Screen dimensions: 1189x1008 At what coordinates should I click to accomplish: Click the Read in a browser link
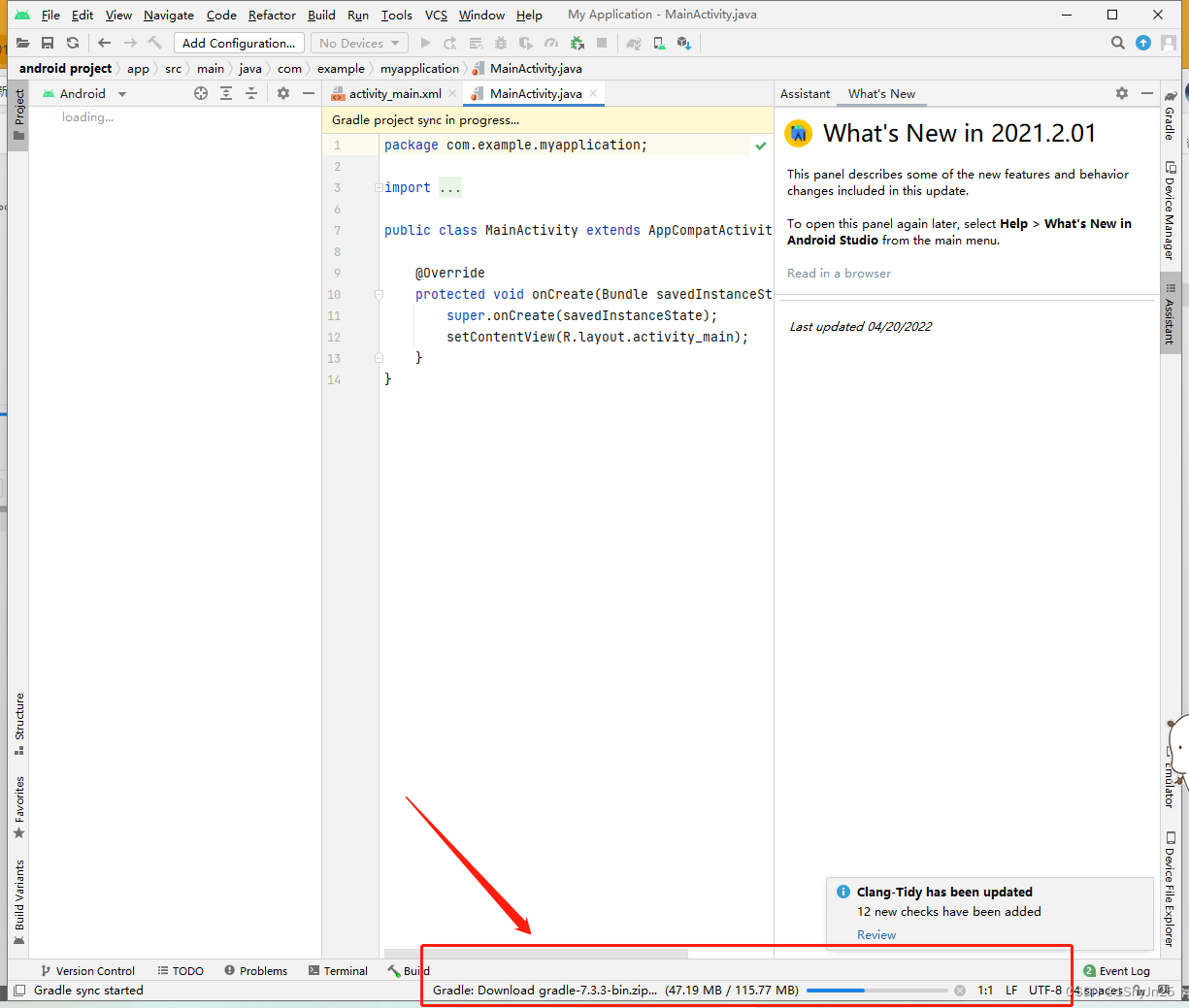pyautogui.click(x=839, y=273)
